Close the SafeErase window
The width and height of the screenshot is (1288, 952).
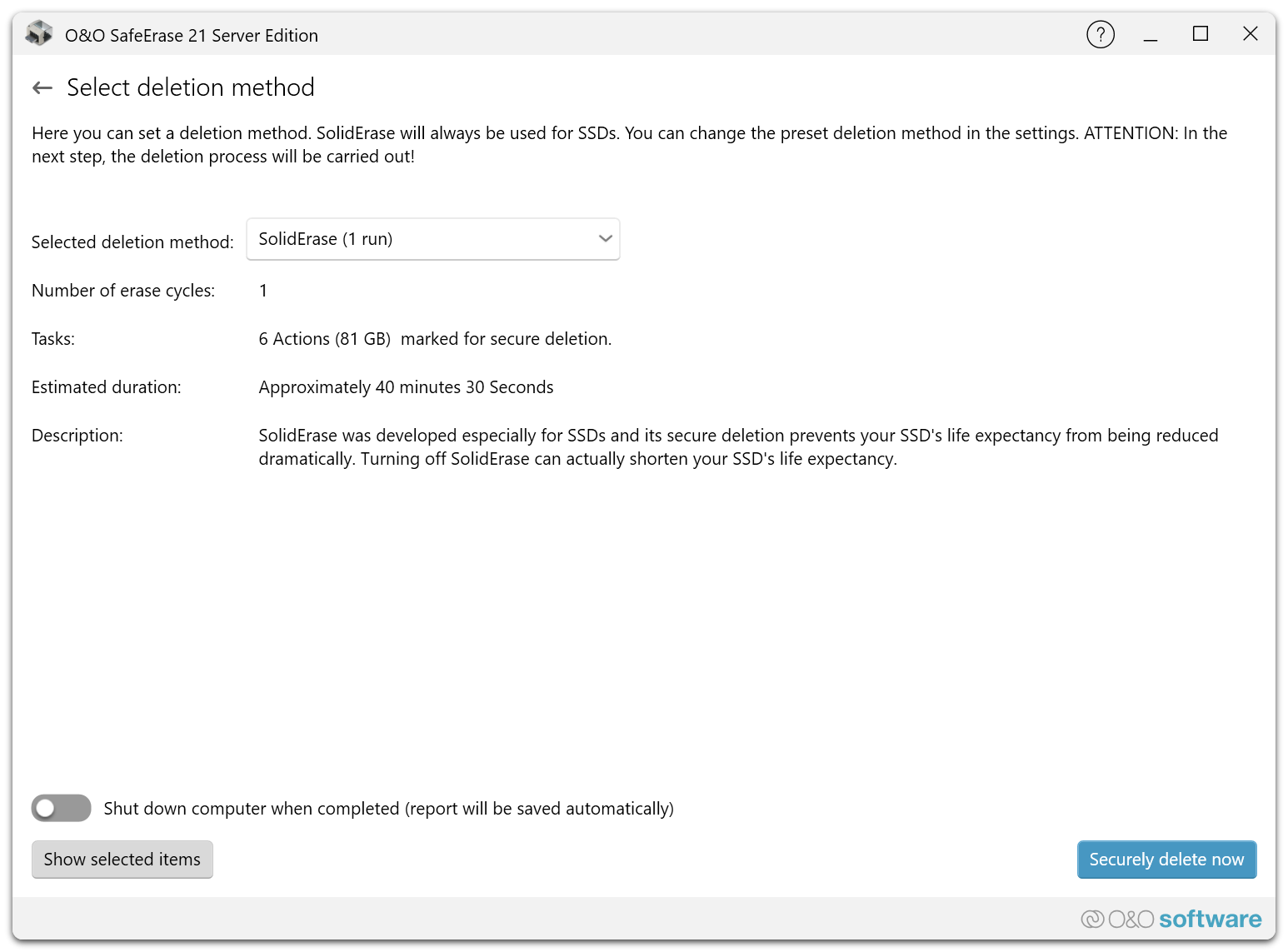tap(1251, 34)
